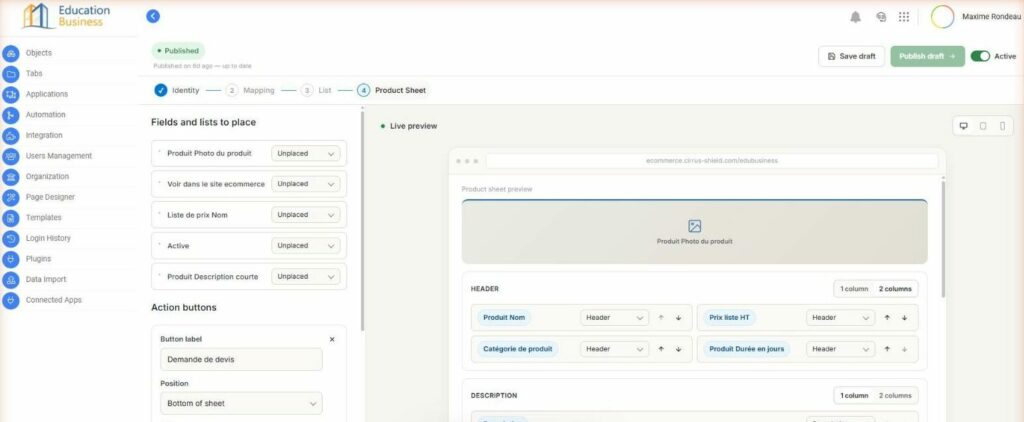
Task: Open placement dropdown for Liste de prix Nom
Action: pos(306,215)
